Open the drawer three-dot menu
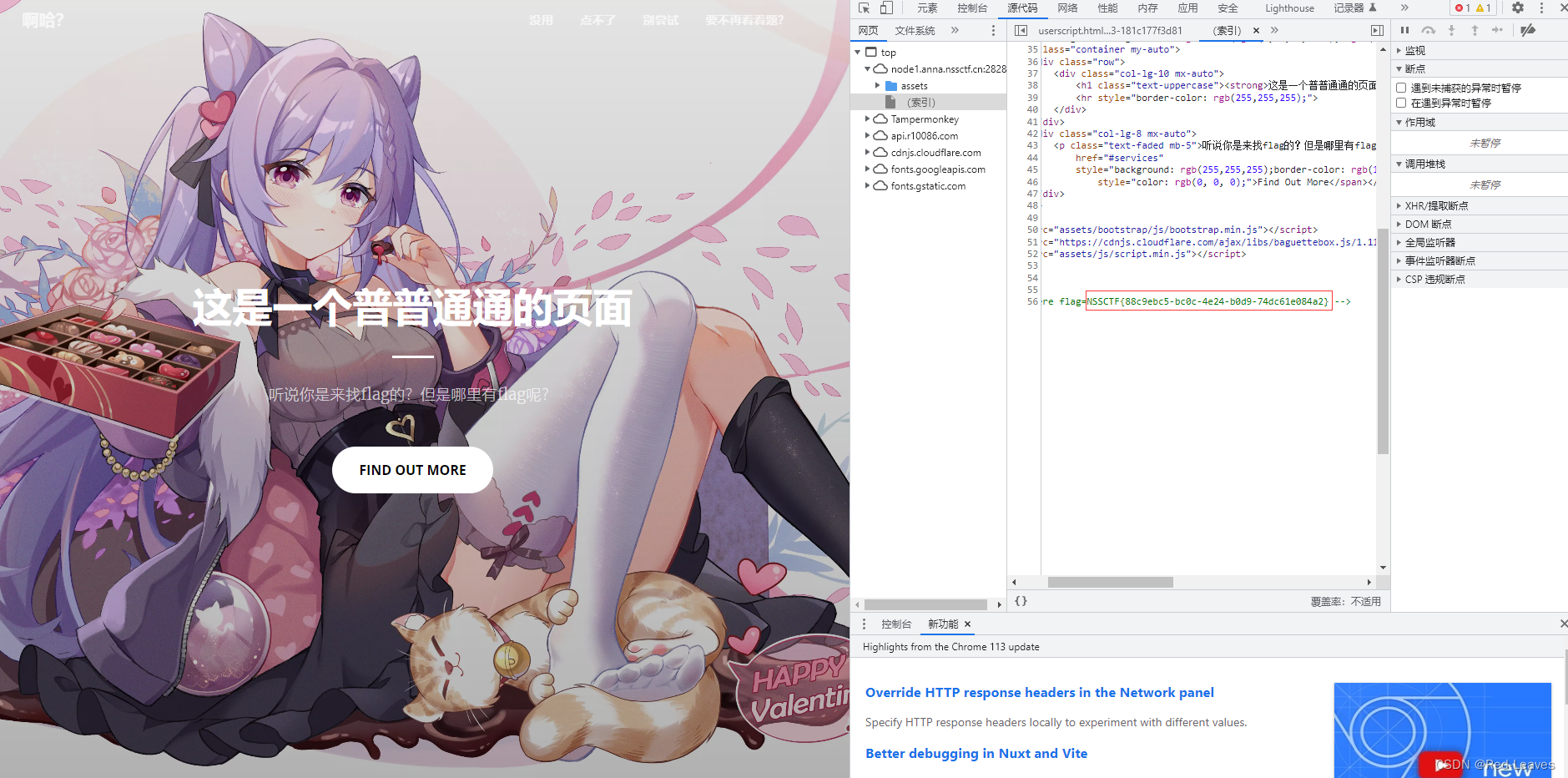This screenshot has width=1568, height=778. pos(864,624)
